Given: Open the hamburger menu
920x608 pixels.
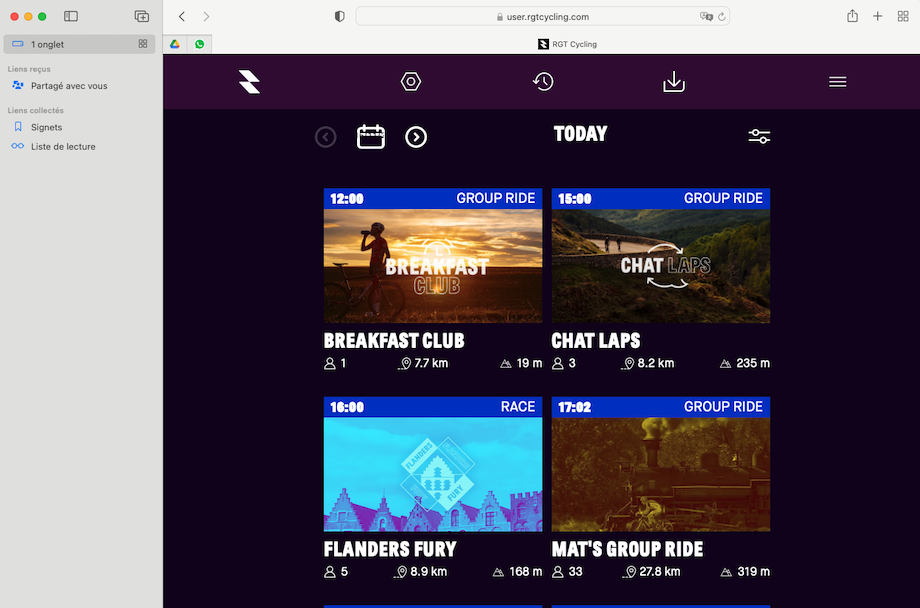Looking at the screenshot, I should pos(837,82).
